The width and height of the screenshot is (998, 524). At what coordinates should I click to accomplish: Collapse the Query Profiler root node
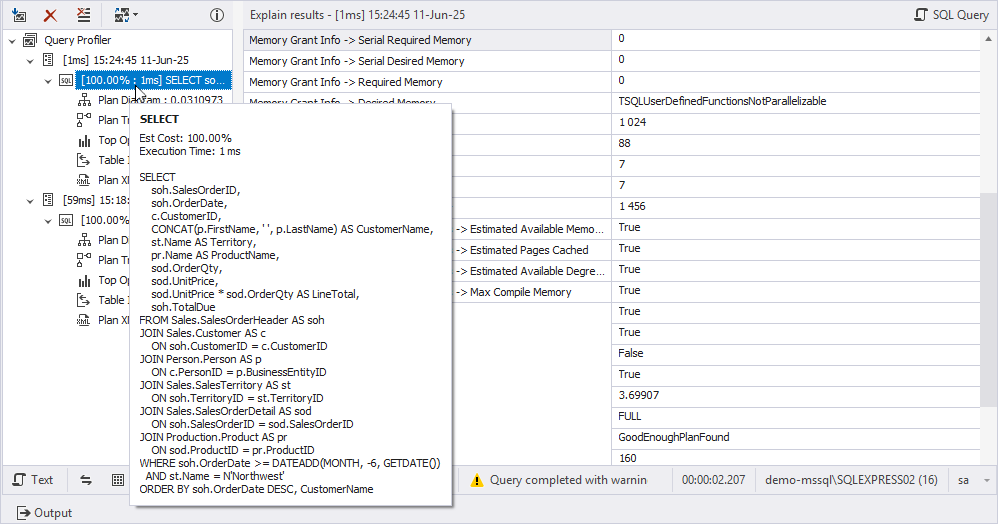[x=12, y=40]
